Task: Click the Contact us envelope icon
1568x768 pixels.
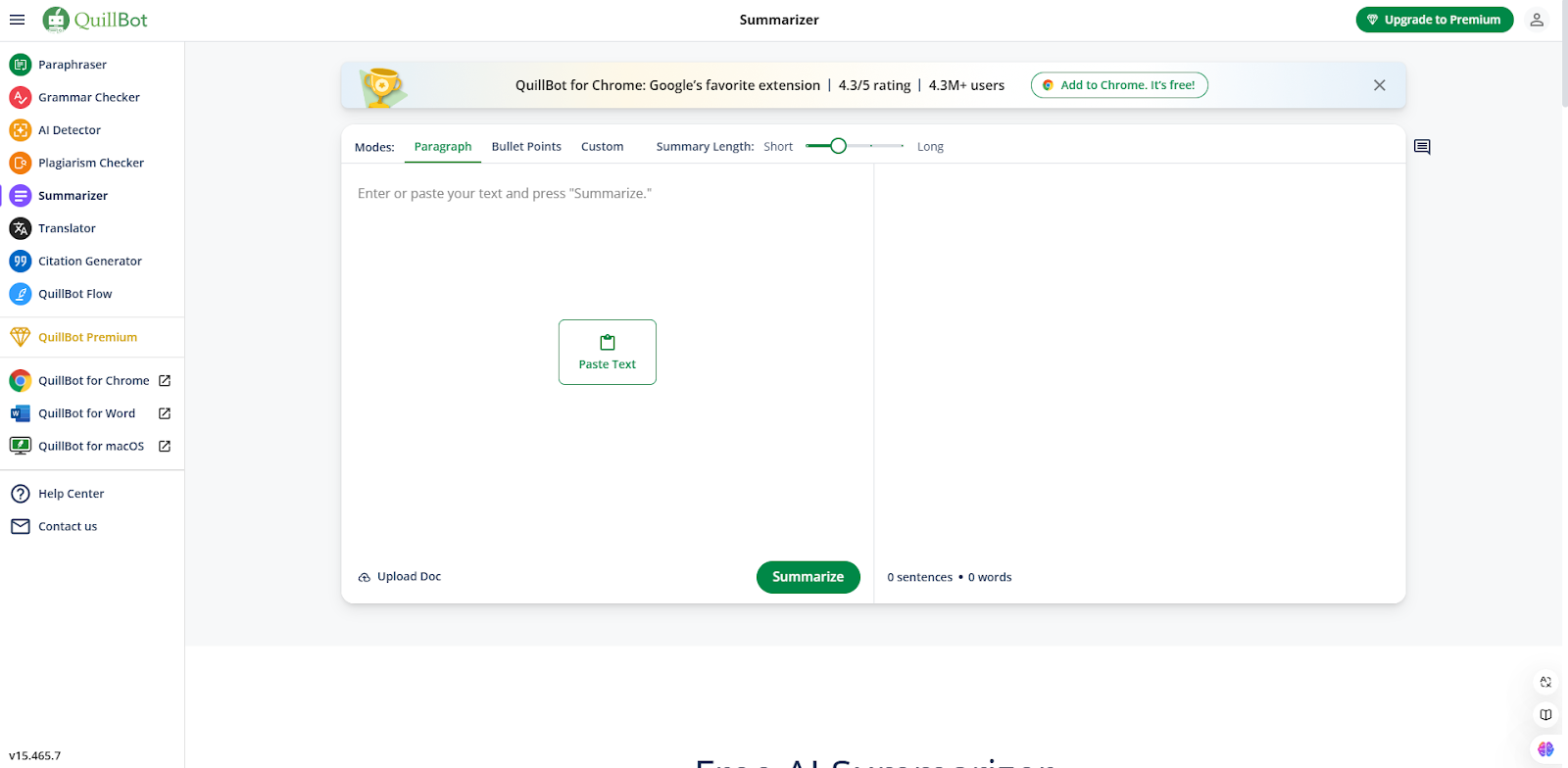Action: pyautogui.click(x=20, y=526)
